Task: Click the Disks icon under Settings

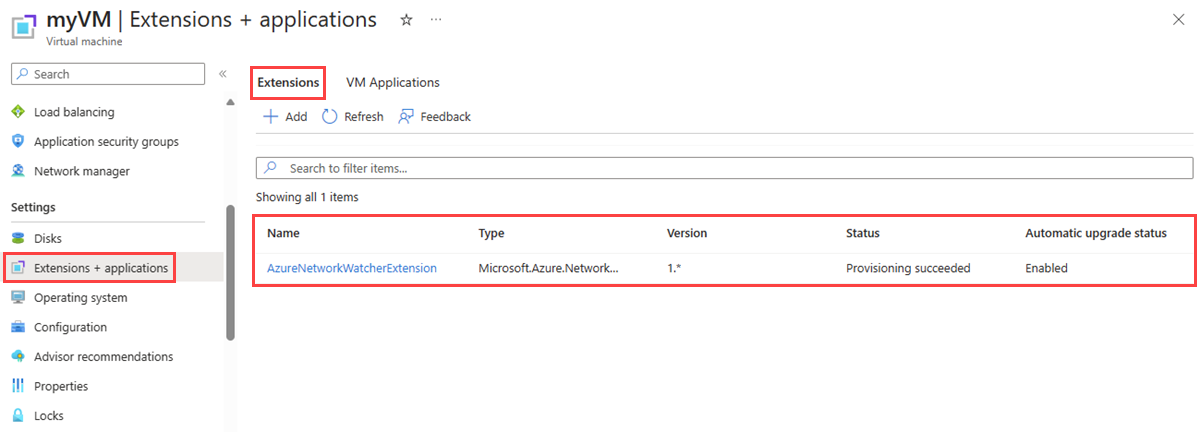Action: [x=18, y=239]
